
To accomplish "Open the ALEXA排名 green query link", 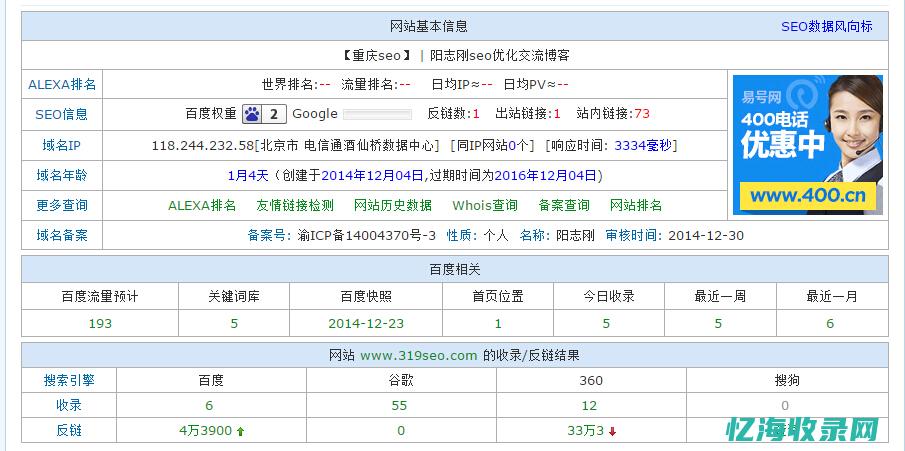I will coord(202,206).
